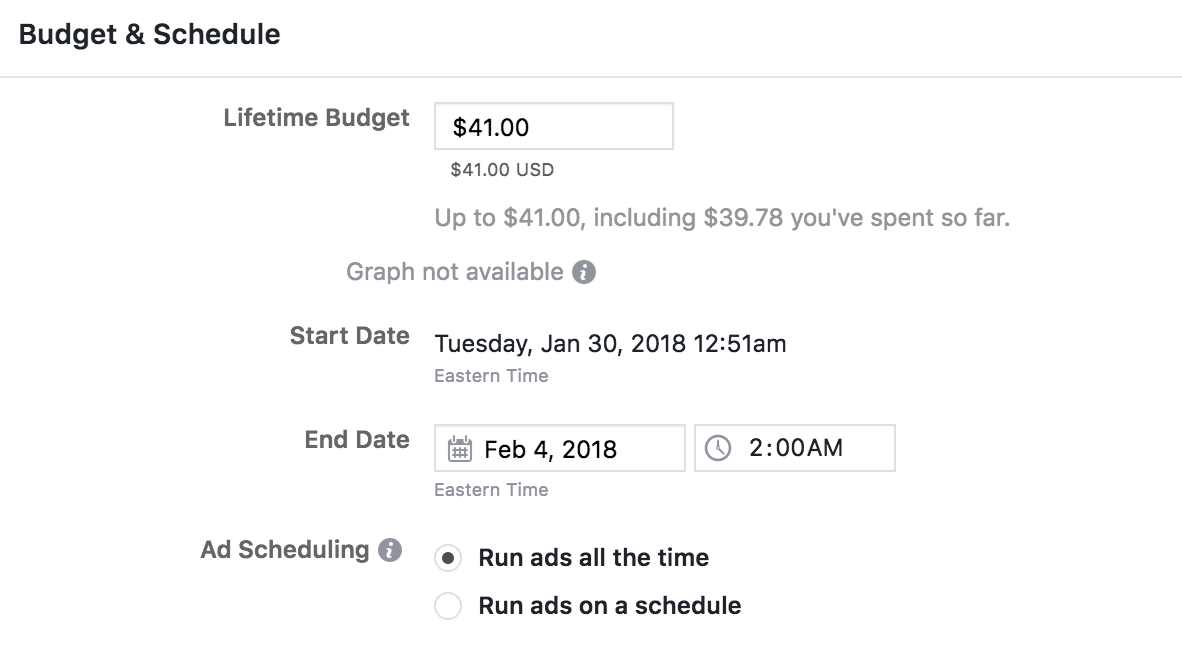Click the Budget & Schedule section heading
This screenshot has width=1182, height=652.
tap(150, 35)
